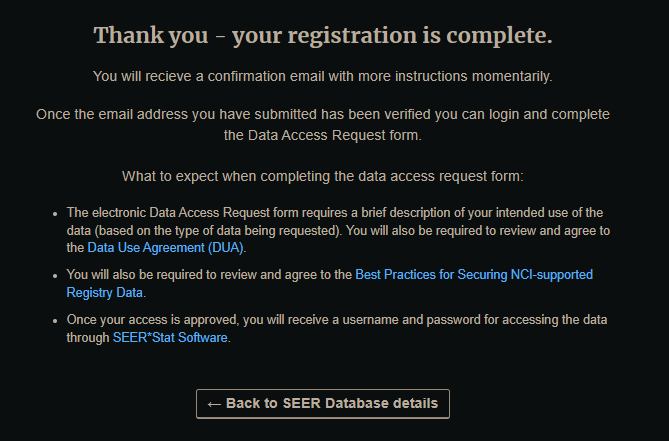
Task: Click the confirmation email sentence
Action: 323,76
